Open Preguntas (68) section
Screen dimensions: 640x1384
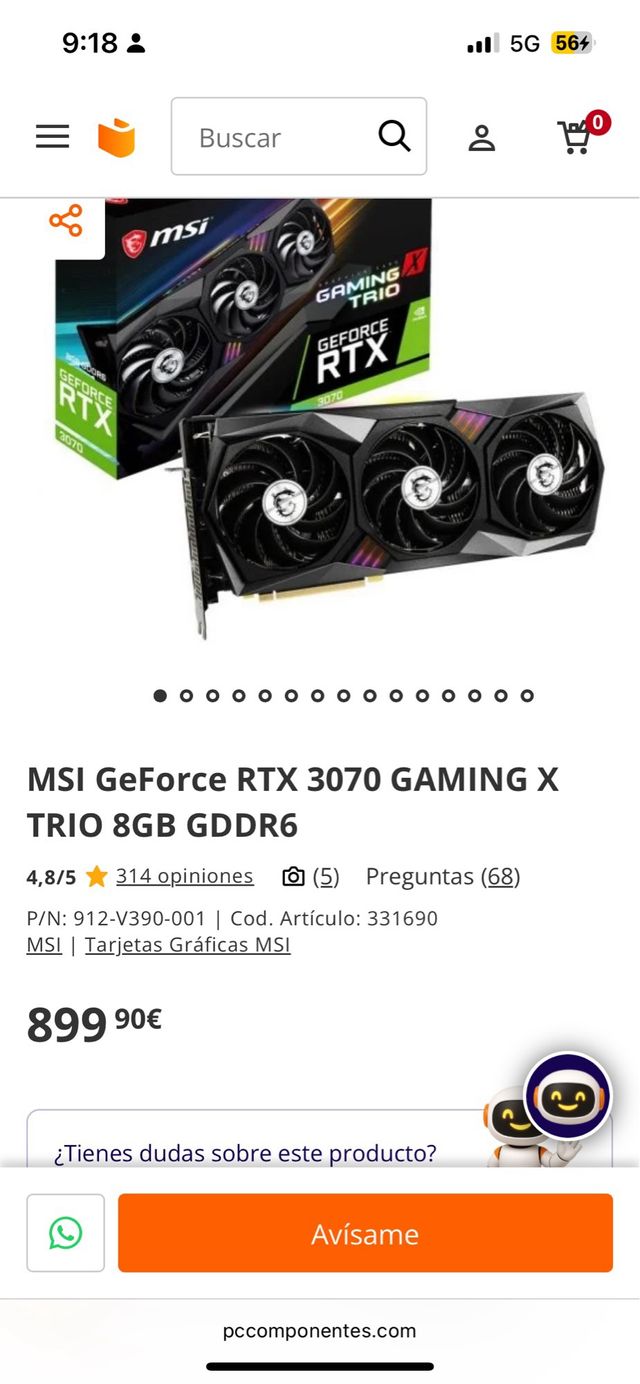[443, 877]
